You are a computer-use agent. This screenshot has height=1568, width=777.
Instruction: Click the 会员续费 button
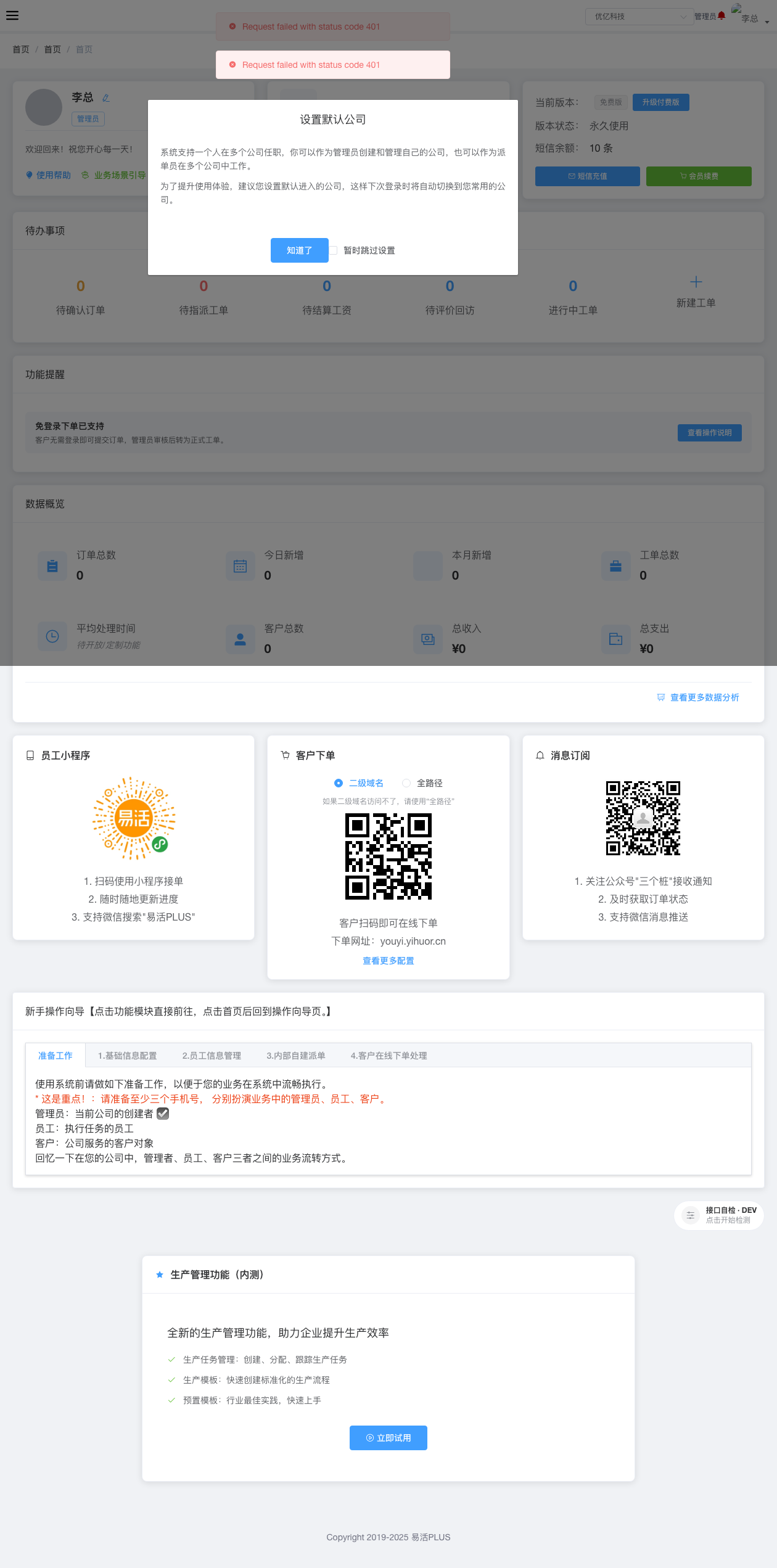coord(699,176)
